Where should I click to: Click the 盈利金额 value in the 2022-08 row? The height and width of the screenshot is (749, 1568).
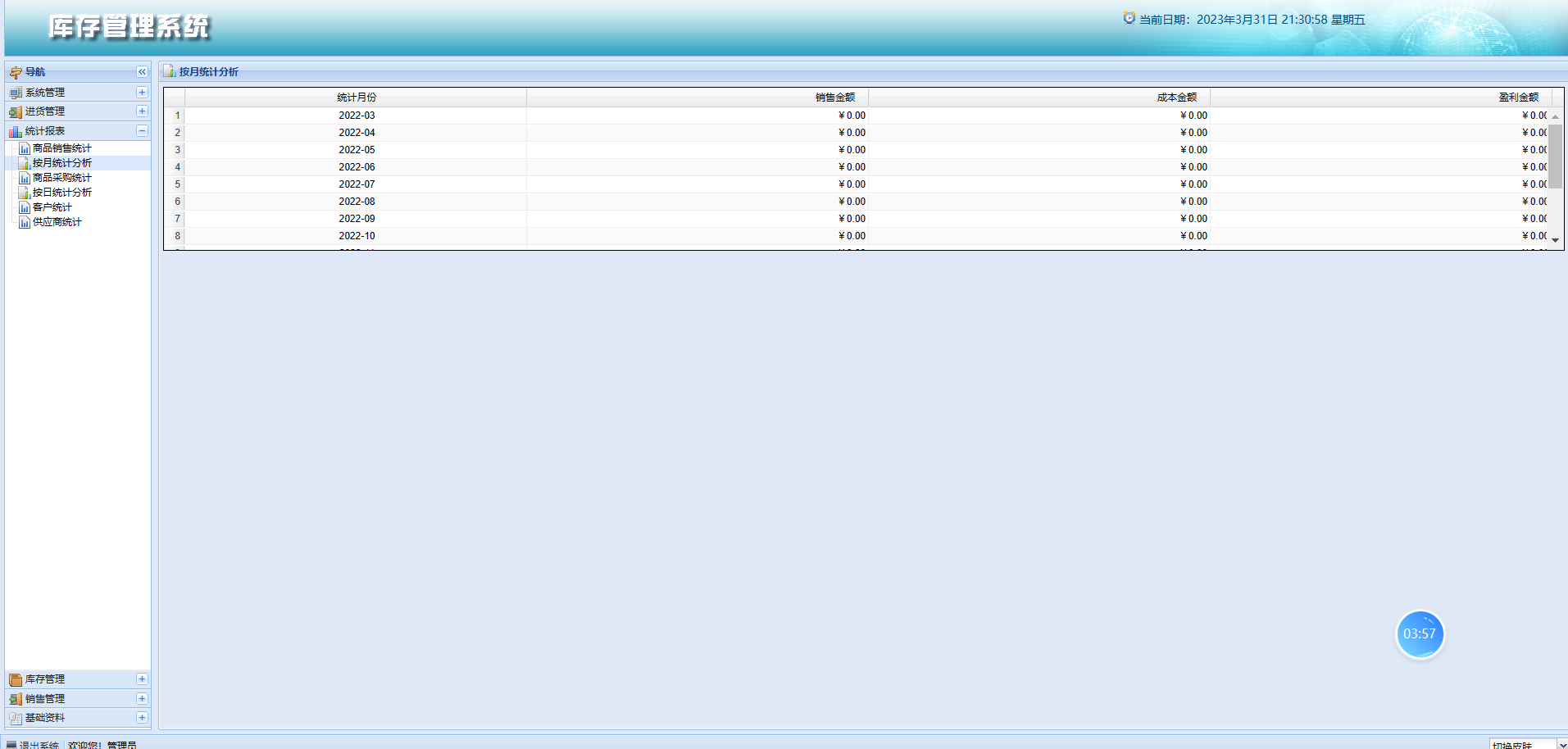(x=1534, y=202)
